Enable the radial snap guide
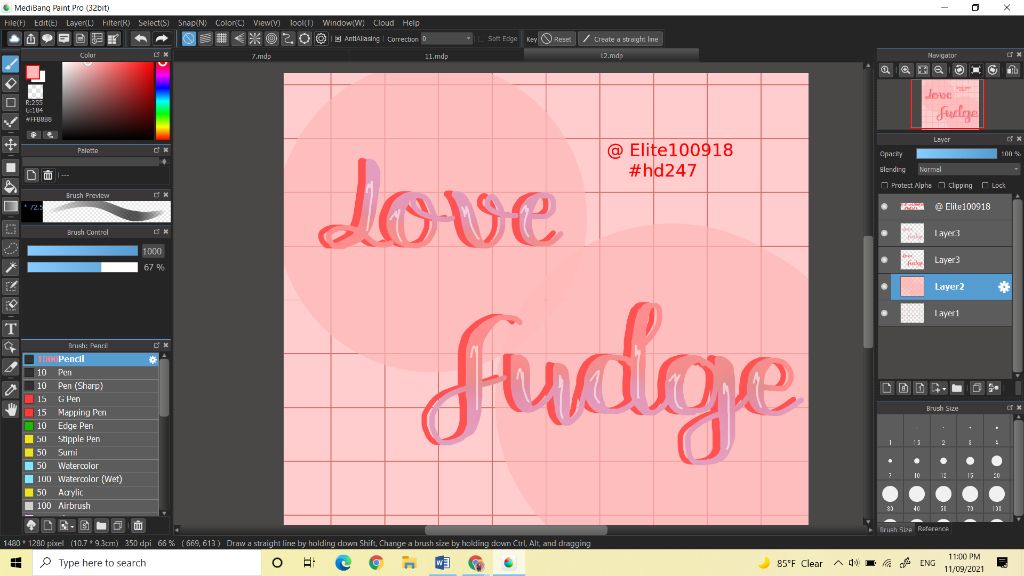 tap(255, 39)
